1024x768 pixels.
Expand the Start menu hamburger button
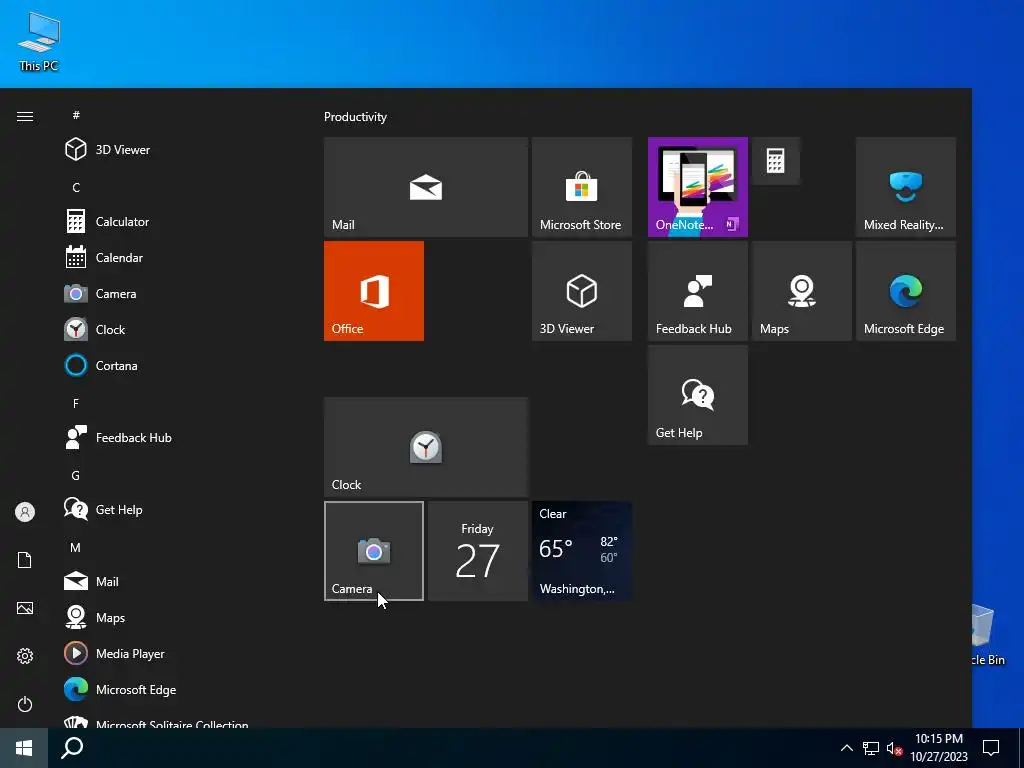pos(25,116)
